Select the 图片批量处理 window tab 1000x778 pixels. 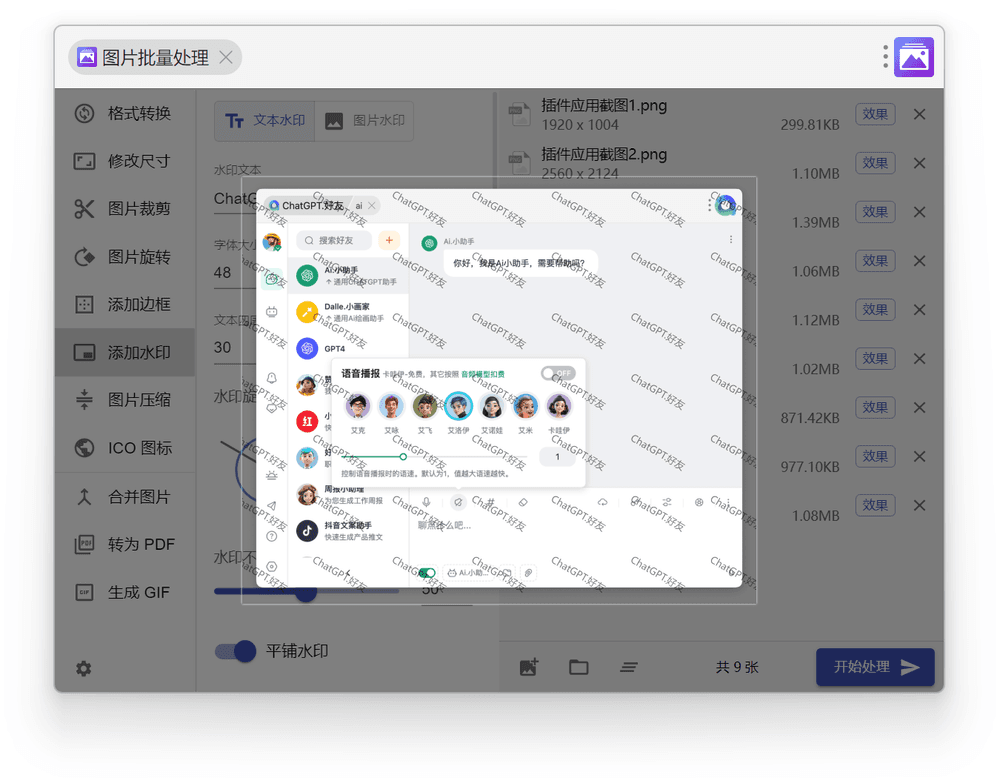[154, 57]
